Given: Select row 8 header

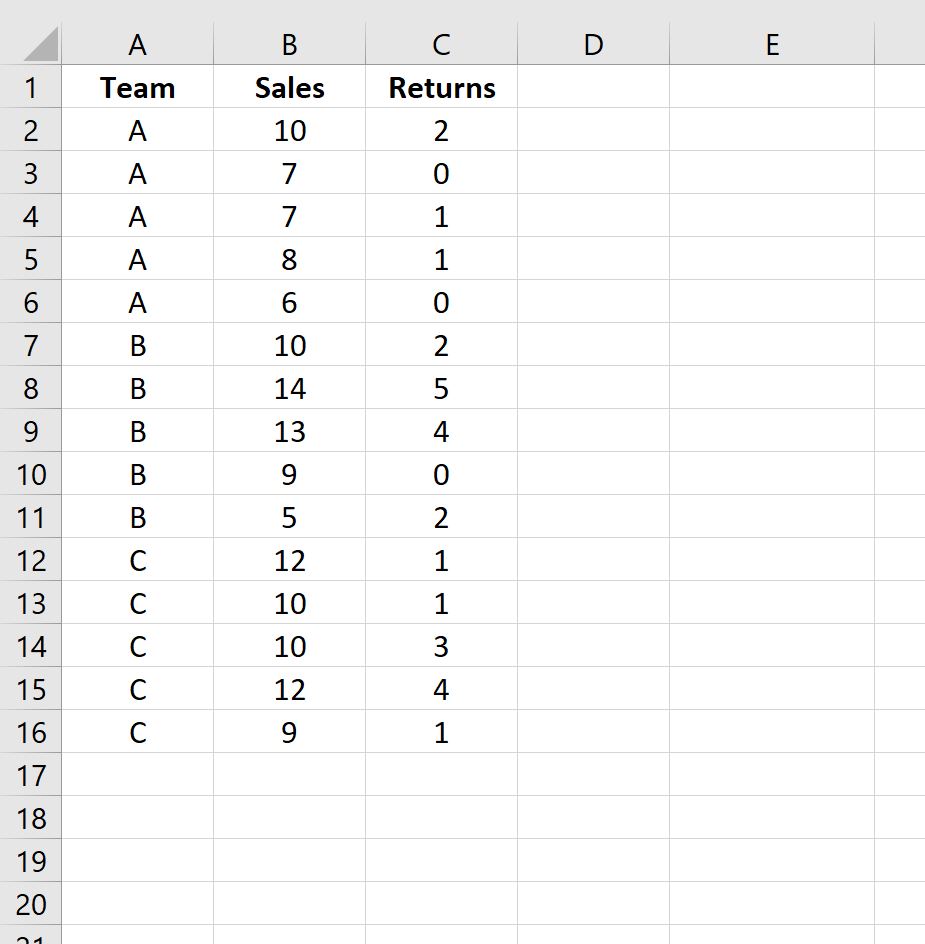Looking at the screenshot, I should [x=30, y=388].
